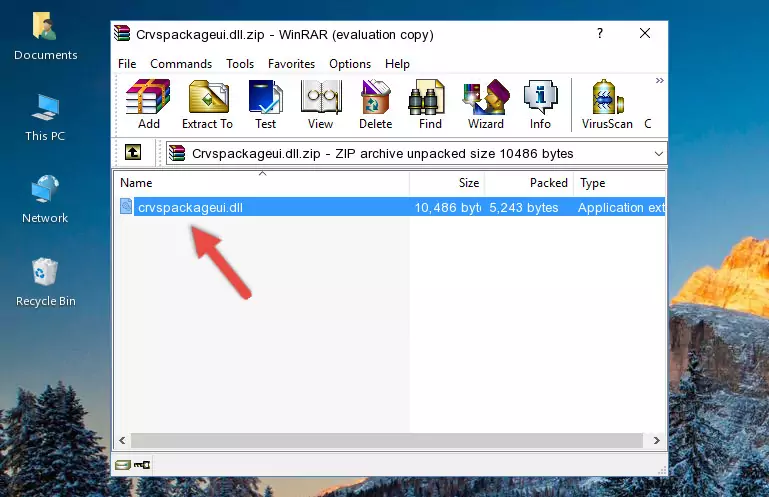Select the crvspackageui.dll file row
The width and height of the screenshot is (769, 497).
point(390,207)
